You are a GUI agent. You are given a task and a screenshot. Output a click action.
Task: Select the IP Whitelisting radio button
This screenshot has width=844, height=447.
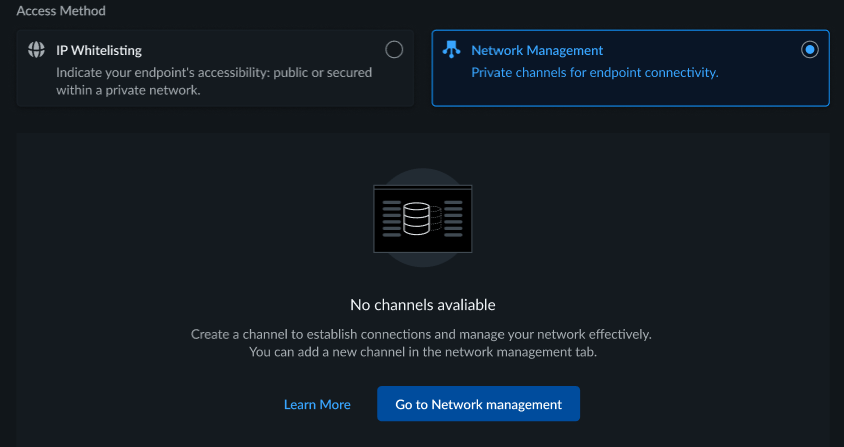click(x=394, y=50)
